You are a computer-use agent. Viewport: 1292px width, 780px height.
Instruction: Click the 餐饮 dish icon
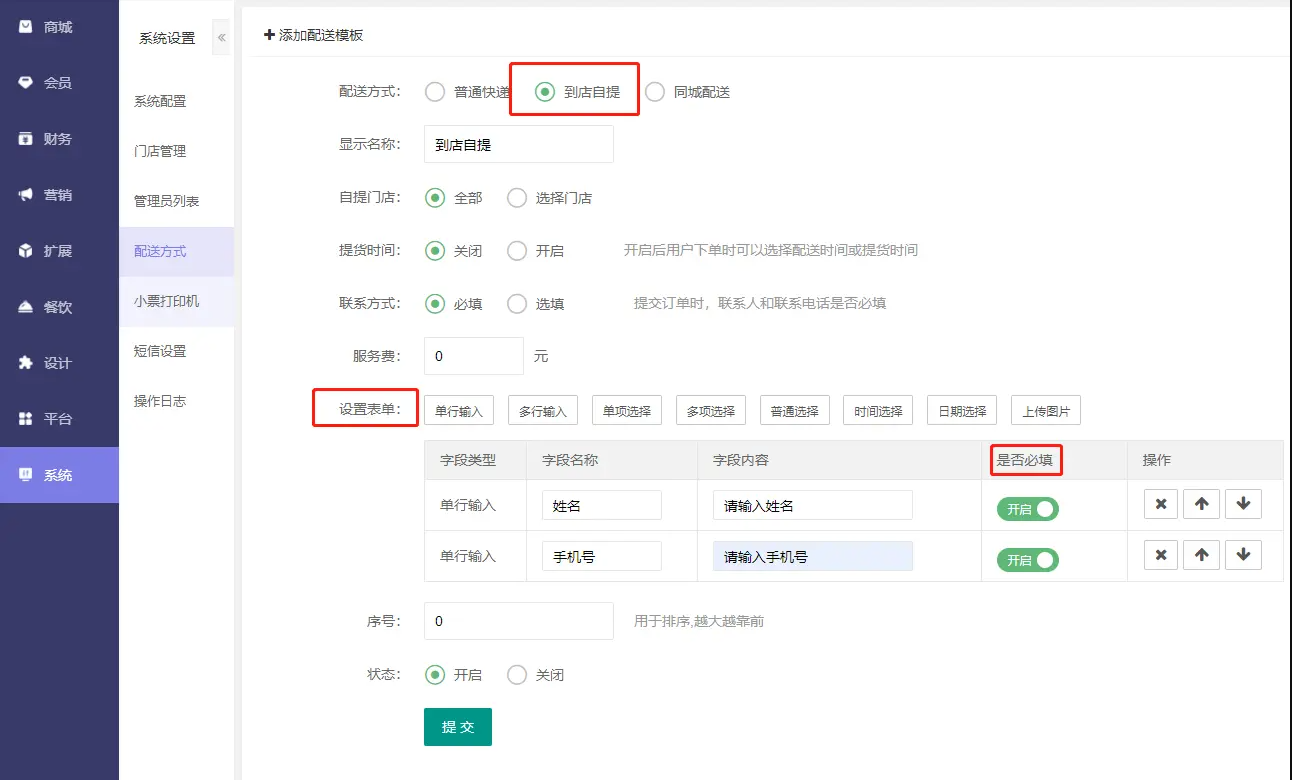pyautogui.click(x=26, y=307)
